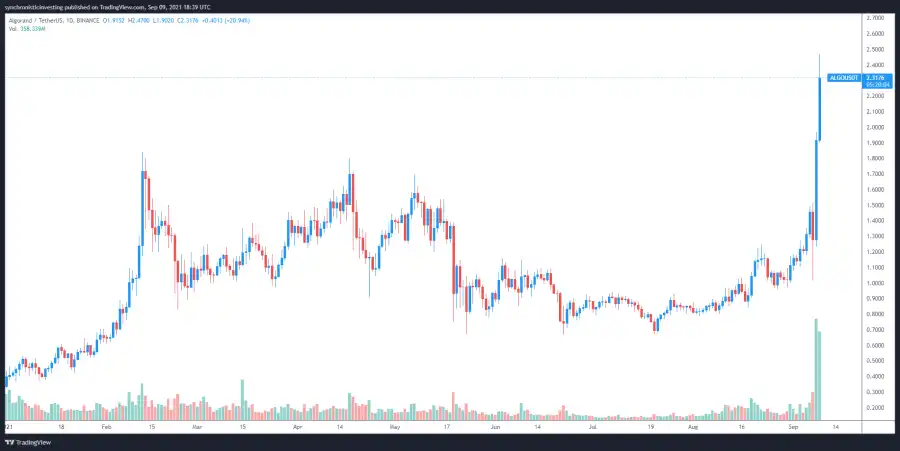Click the countdown timer under the price label

click(878, 84)
